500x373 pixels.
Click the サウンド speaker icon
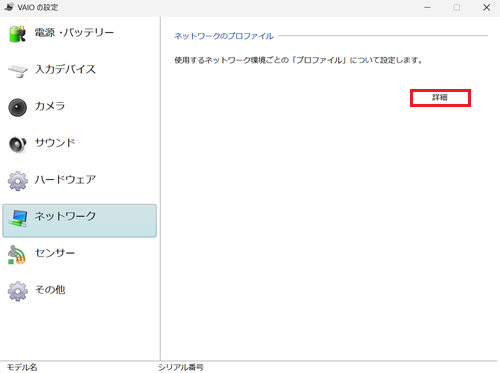(x=17, y=144)
